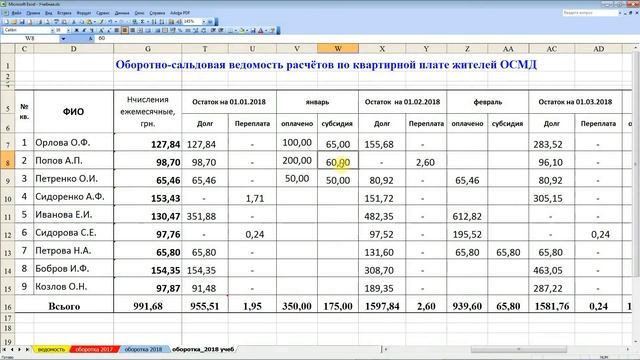Viewport: 640px width, 360px height.
Task: Click the Open file toolbar icon
Action: click(x=13, y=21)
